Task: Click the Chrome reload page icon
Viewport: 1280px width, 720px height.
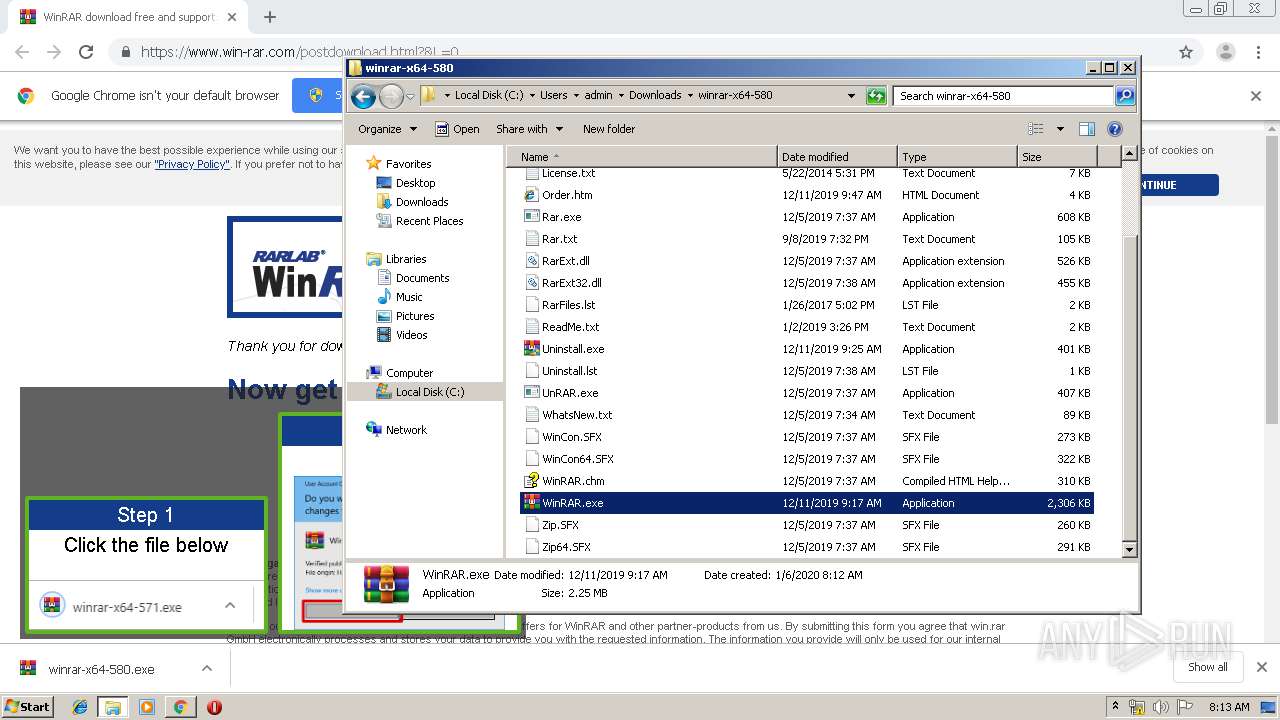Action: click(86, 52)
